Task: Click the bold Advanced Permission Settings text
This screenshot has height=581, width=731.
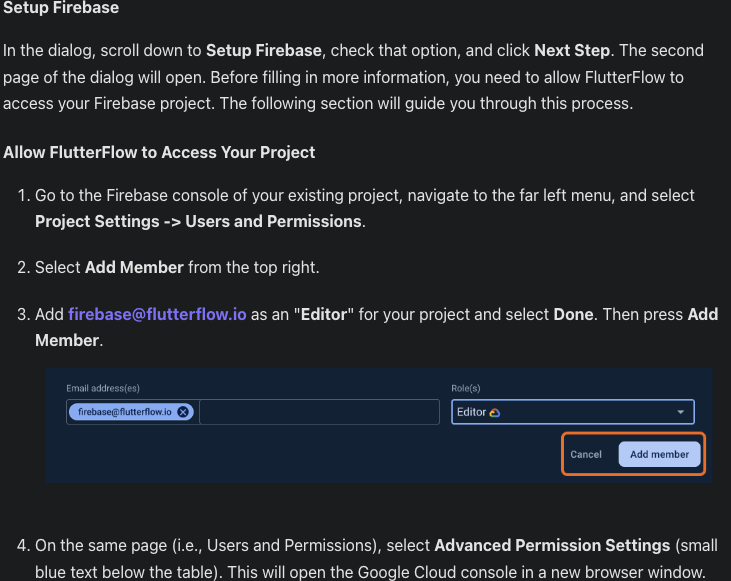Action: (x=552, y=545)
